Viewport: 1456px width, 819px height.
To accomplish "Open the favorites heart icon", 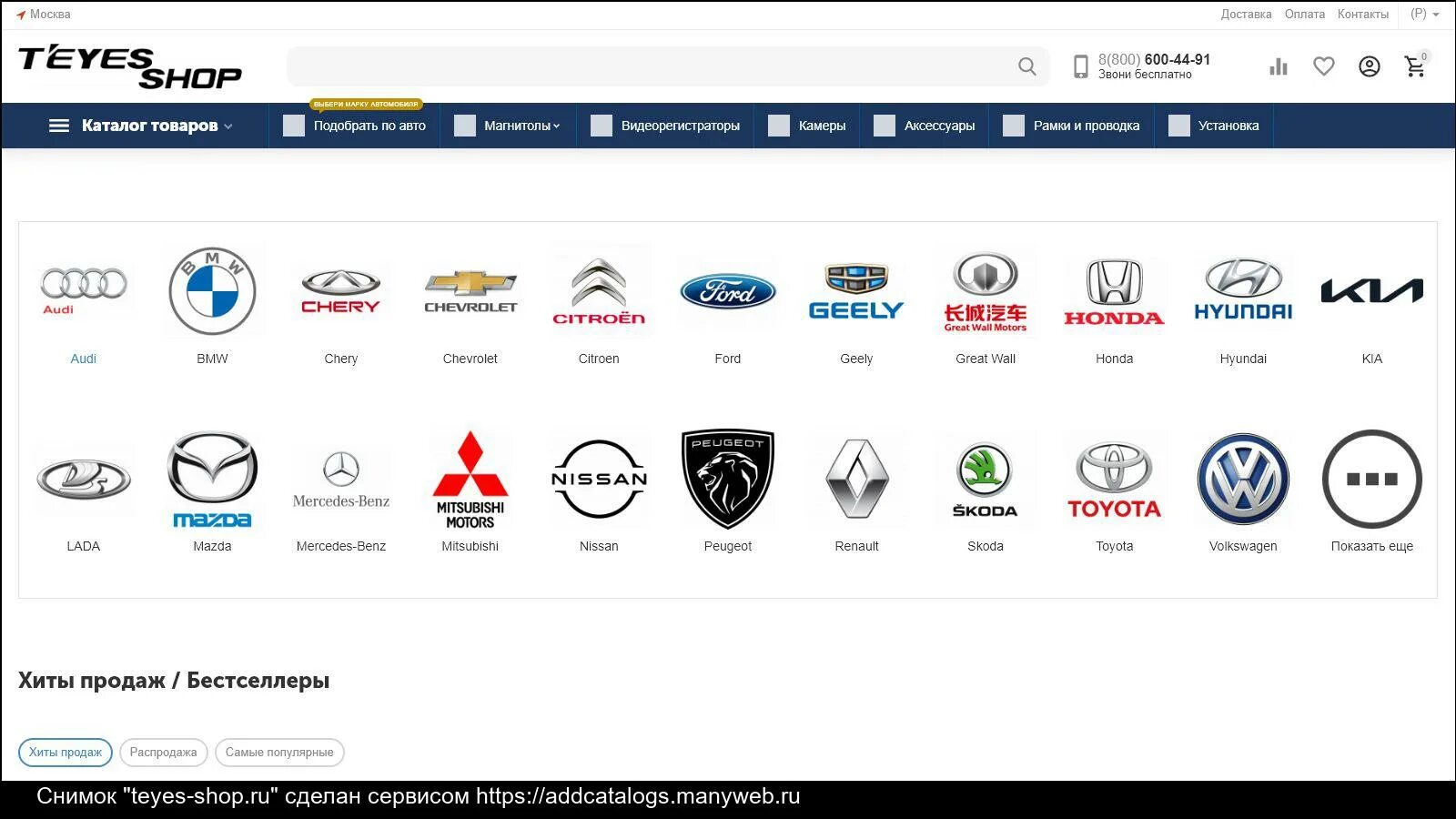I will (x=1324, y=66).
